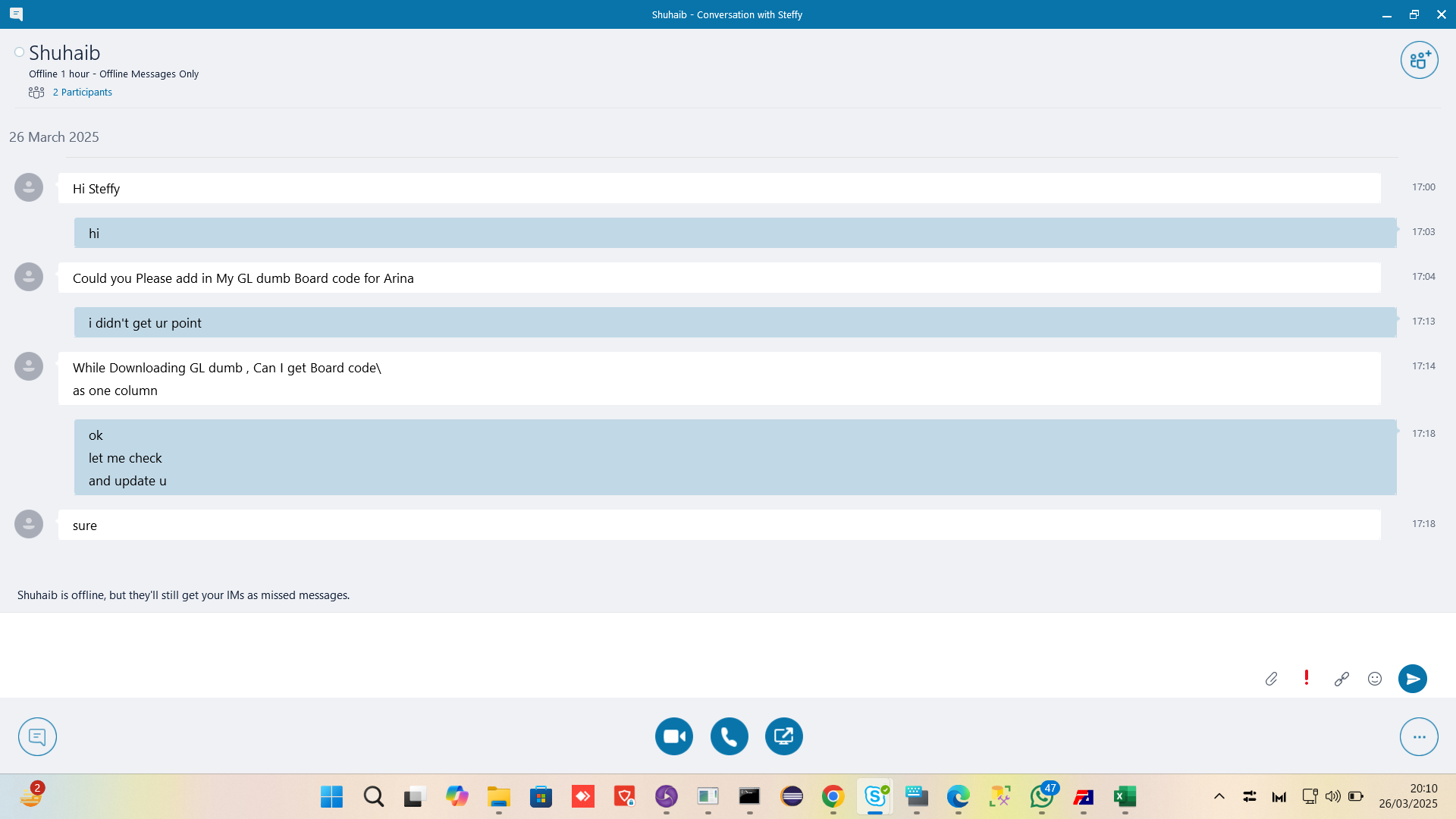The width and height of the screenshot is (1456, 819).
Task: Click the share screen present button
Action: [x=783, y=736]
